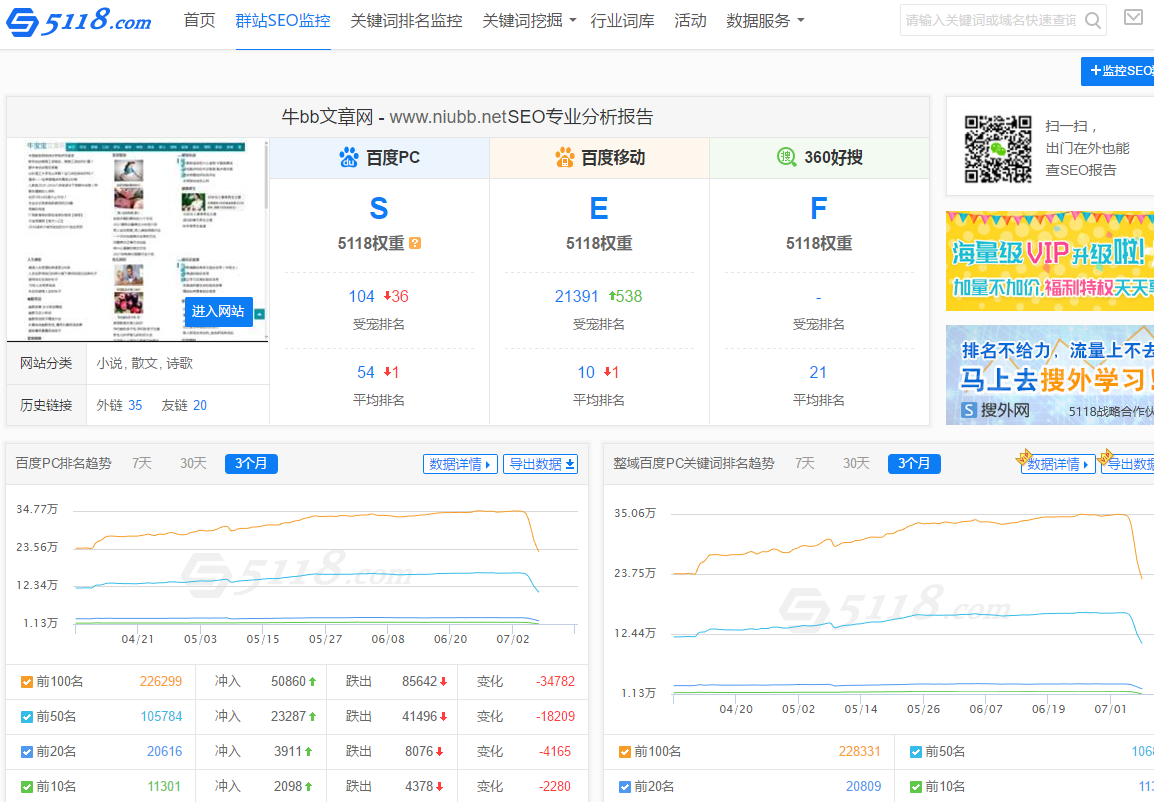This screenshot has height=802, width=1154.
Task: Click the 百度PC 受宠排名 value 104
Action: [x=361, y=297]
